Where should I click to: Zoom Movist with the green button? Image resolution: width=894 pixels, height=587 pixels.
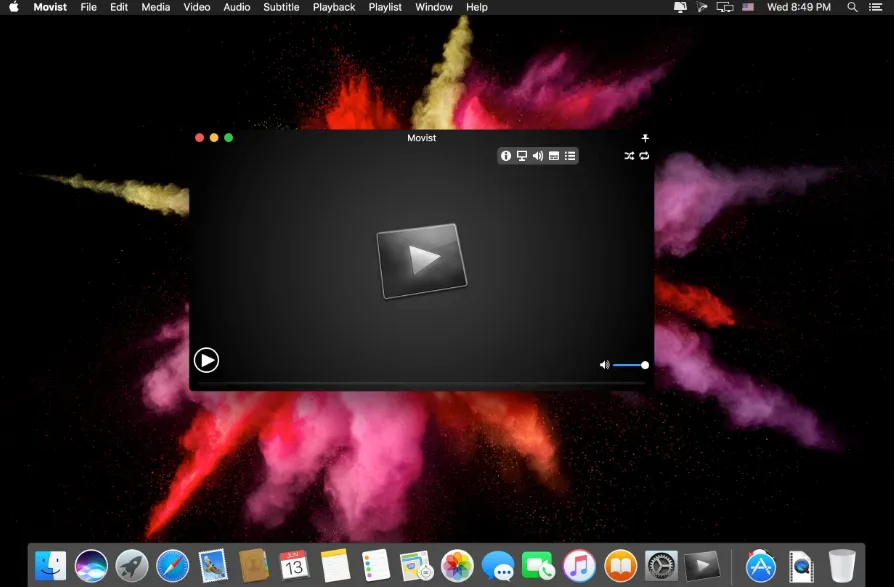229,138
